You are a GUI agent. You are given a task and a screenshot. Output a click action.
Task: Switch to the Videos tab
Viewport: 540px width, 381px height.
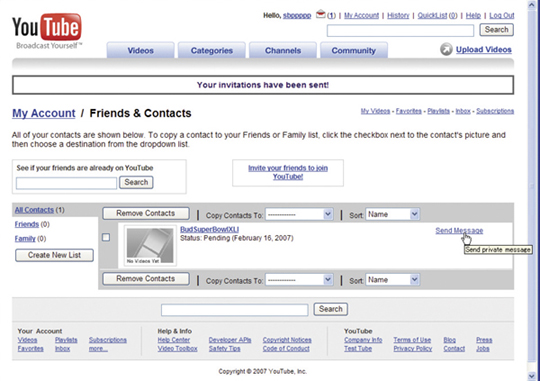pos(141,50)
